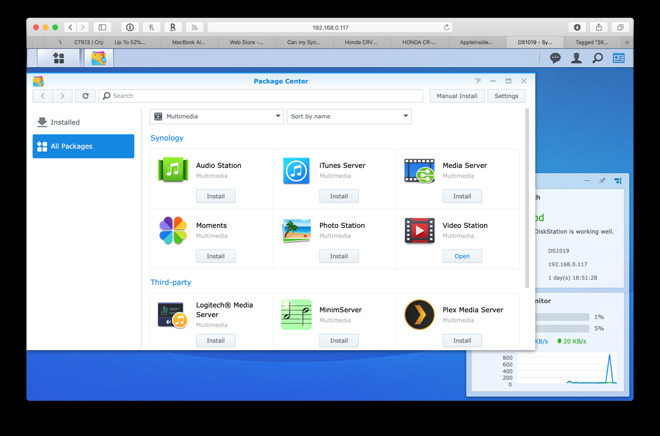Click the Manual Install button
Image resolution: width=660 pixels, height=436 pixels.
pos(457,96)
